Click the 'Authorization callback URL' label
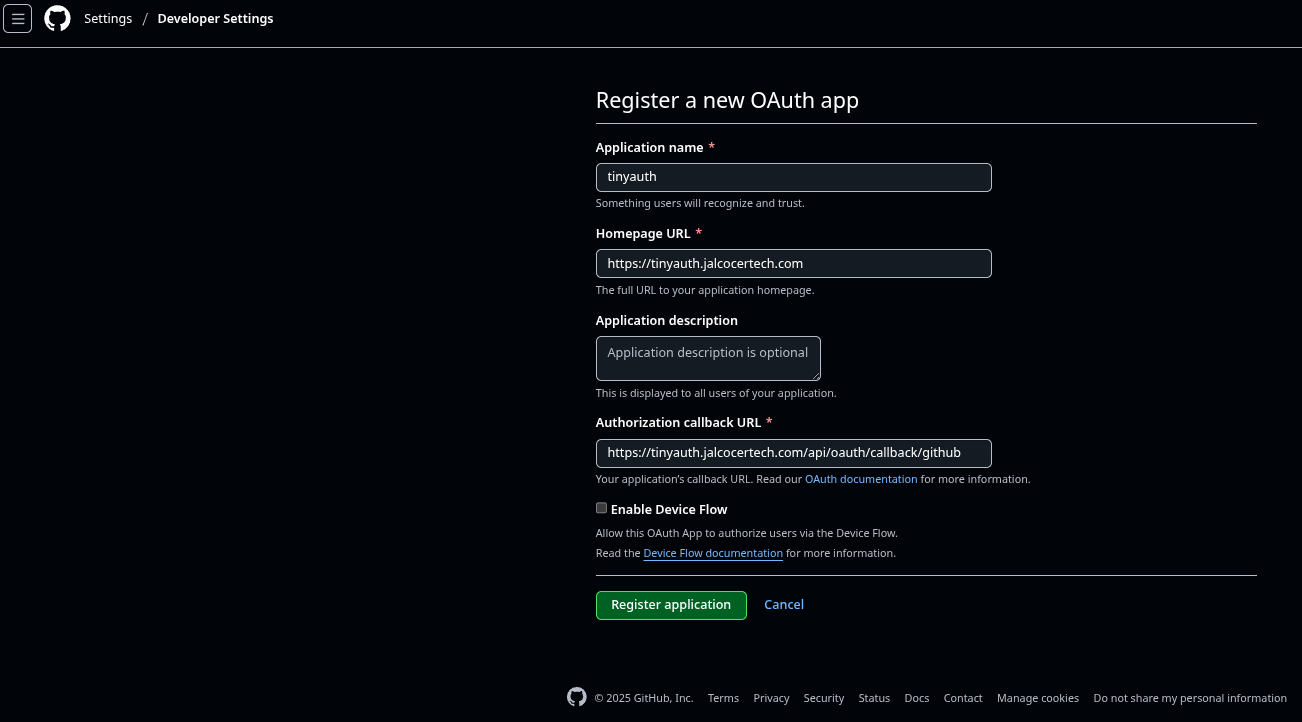Screen dimensions: 1302x722 pyautogui.click(x=678, y=422)
